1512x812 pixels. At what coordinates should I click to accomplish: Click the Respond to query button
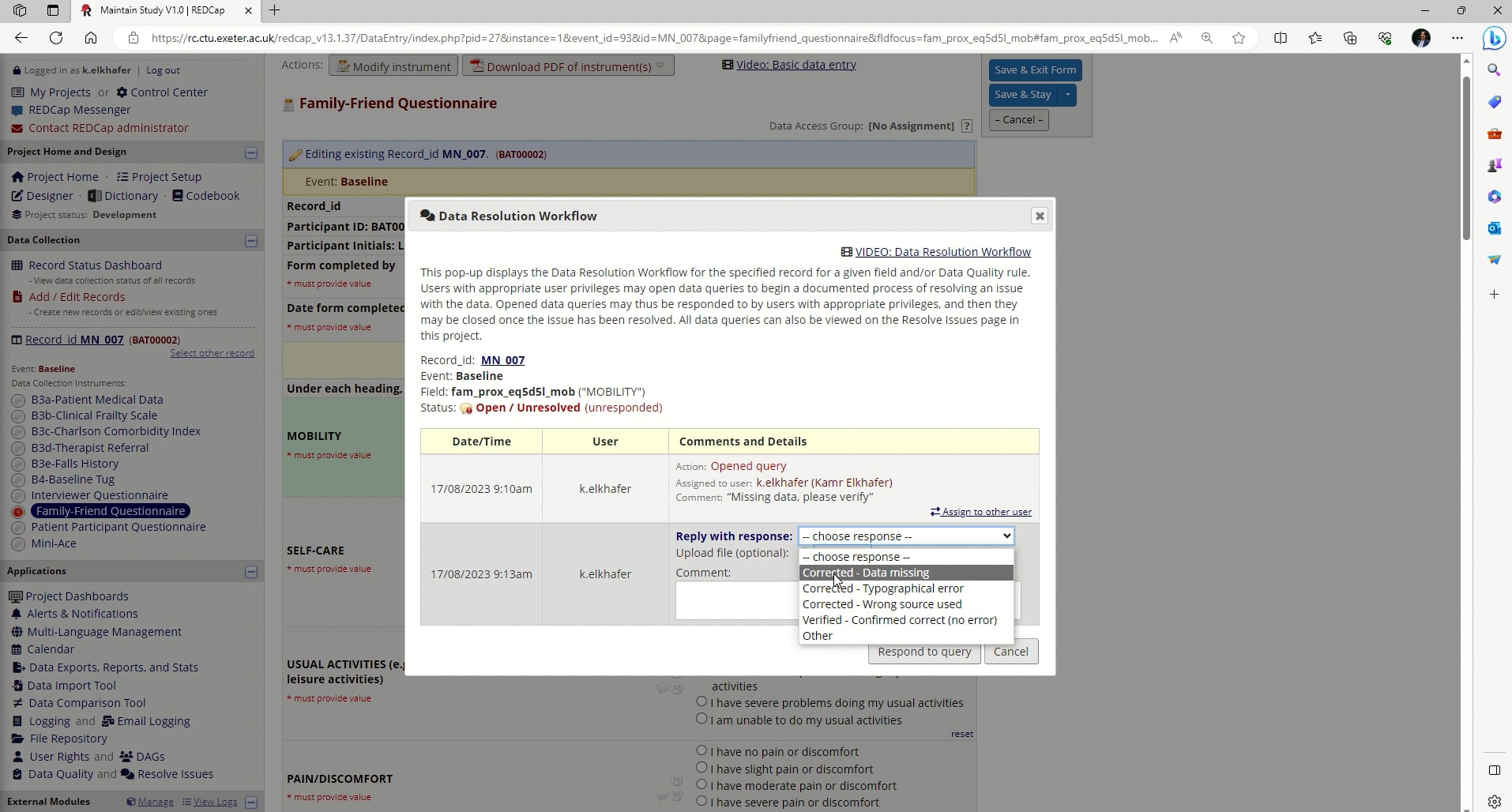pyautogui.click(x=923, y=651)
